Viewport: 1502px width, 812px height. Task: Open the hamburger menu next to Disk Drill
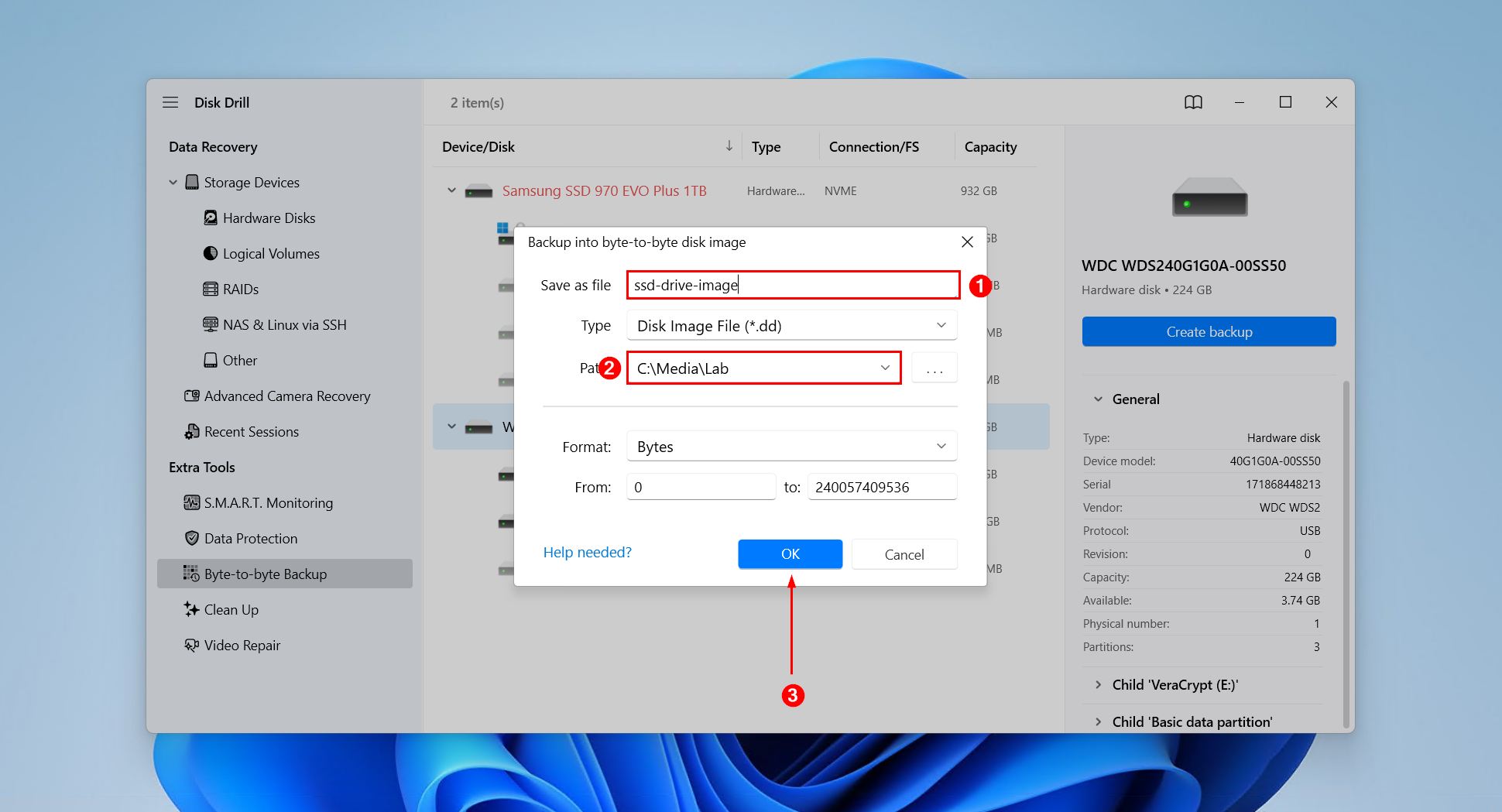(x=170, y=102)
